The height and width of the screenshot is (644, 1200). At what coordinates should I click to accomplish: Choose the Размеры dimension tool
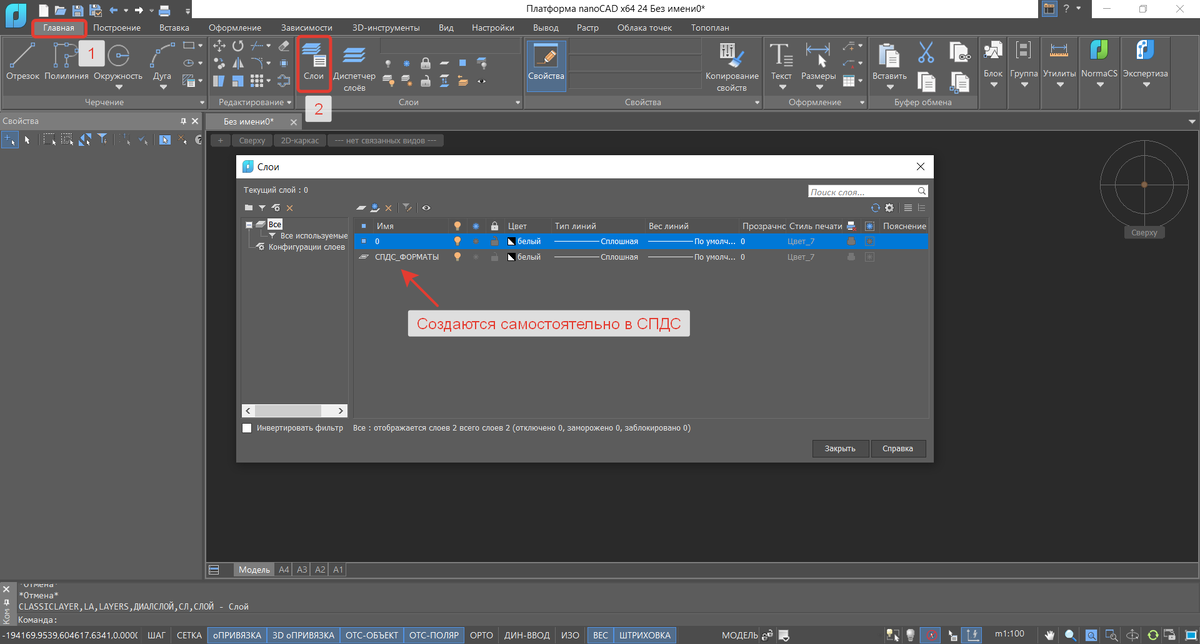click(818, 62)
